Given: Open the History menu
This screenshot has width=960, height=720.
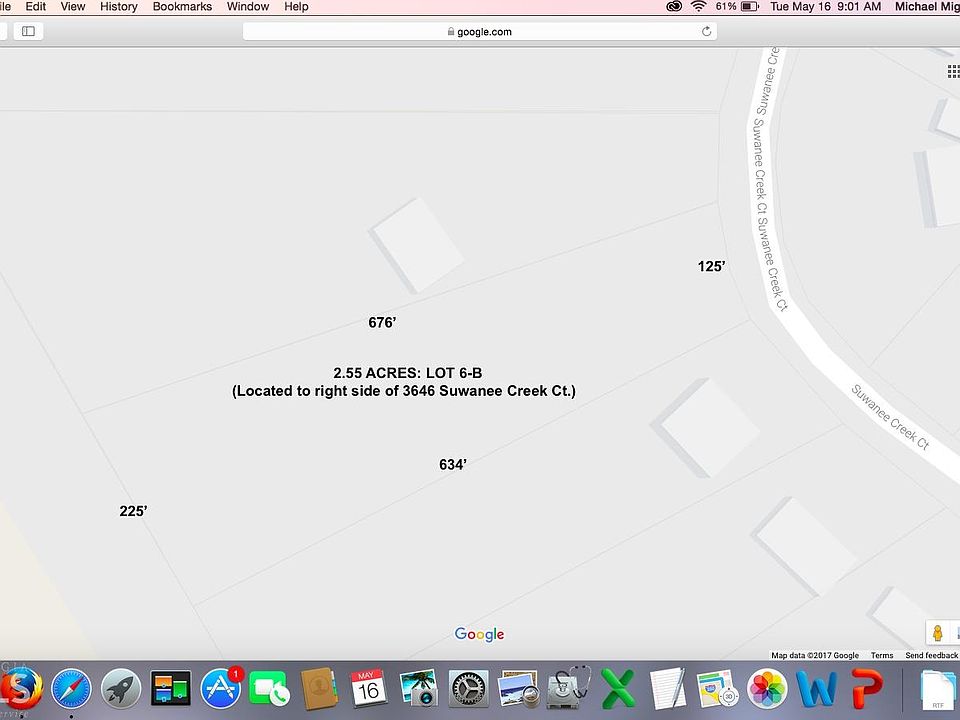Looking at the screenshot, I should 119,7.
